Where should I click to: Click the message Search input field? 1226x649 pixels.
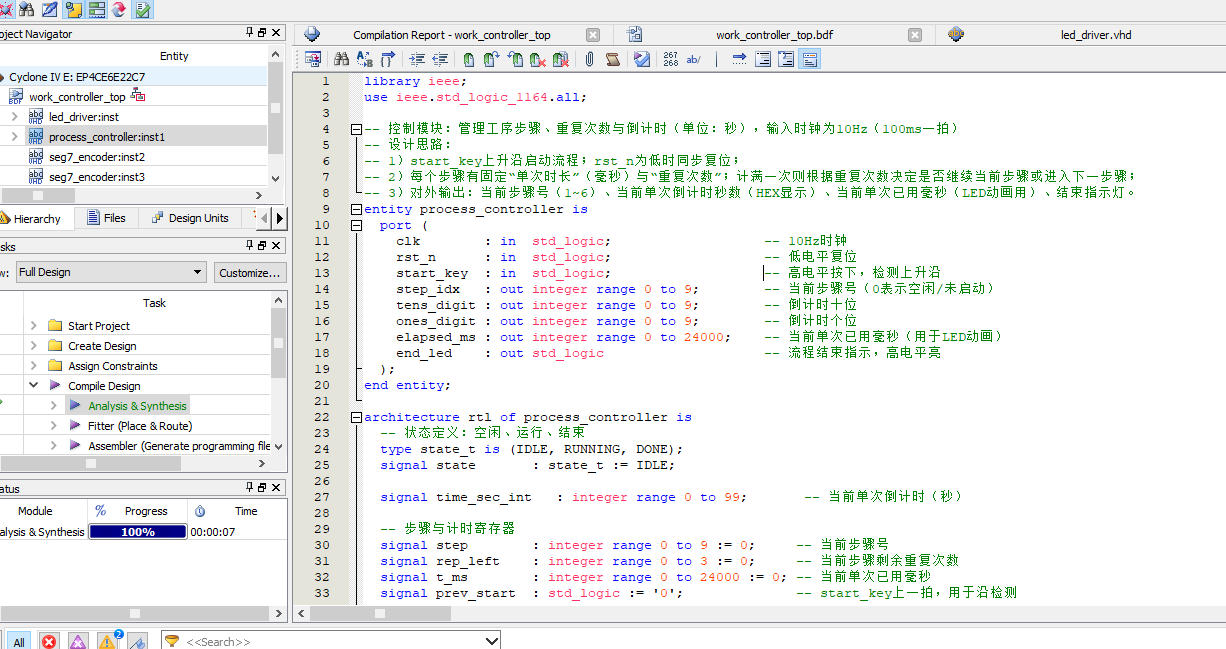(330, 641)
